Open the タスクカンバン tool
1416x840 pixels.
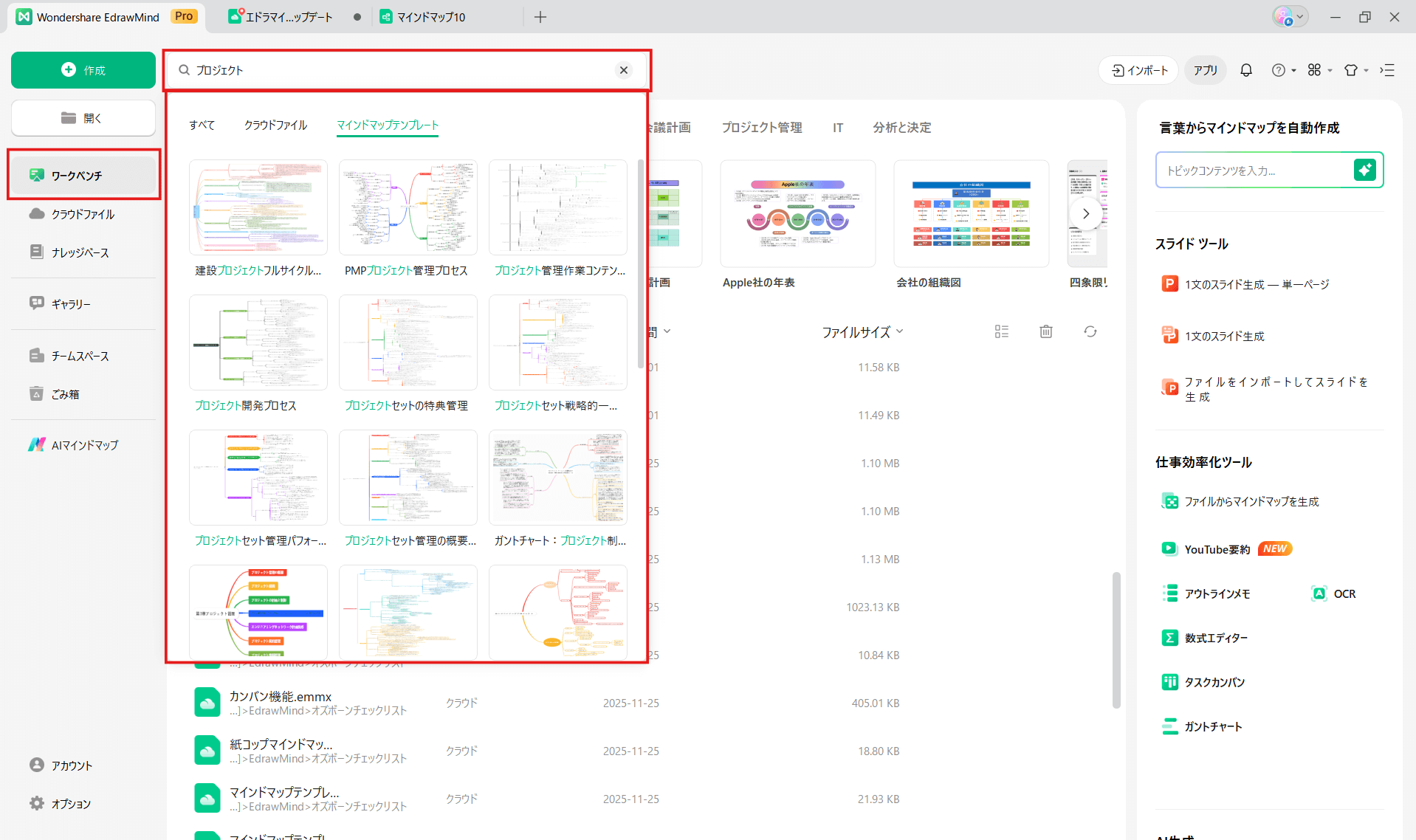pos(1214,682)
